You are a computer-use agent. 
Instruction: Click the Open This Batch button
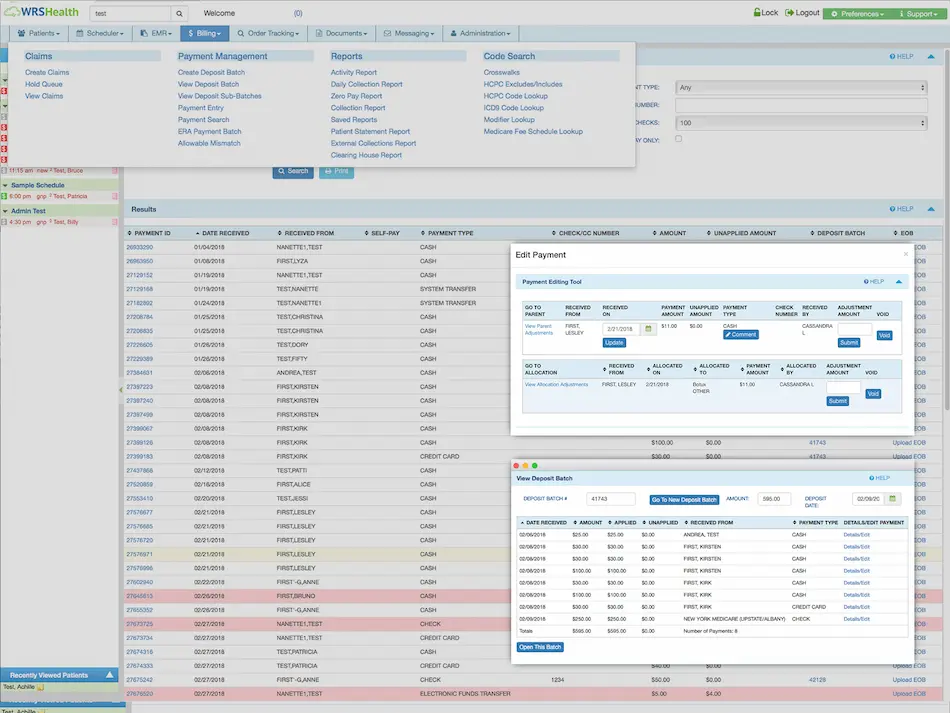pos(542,647)
